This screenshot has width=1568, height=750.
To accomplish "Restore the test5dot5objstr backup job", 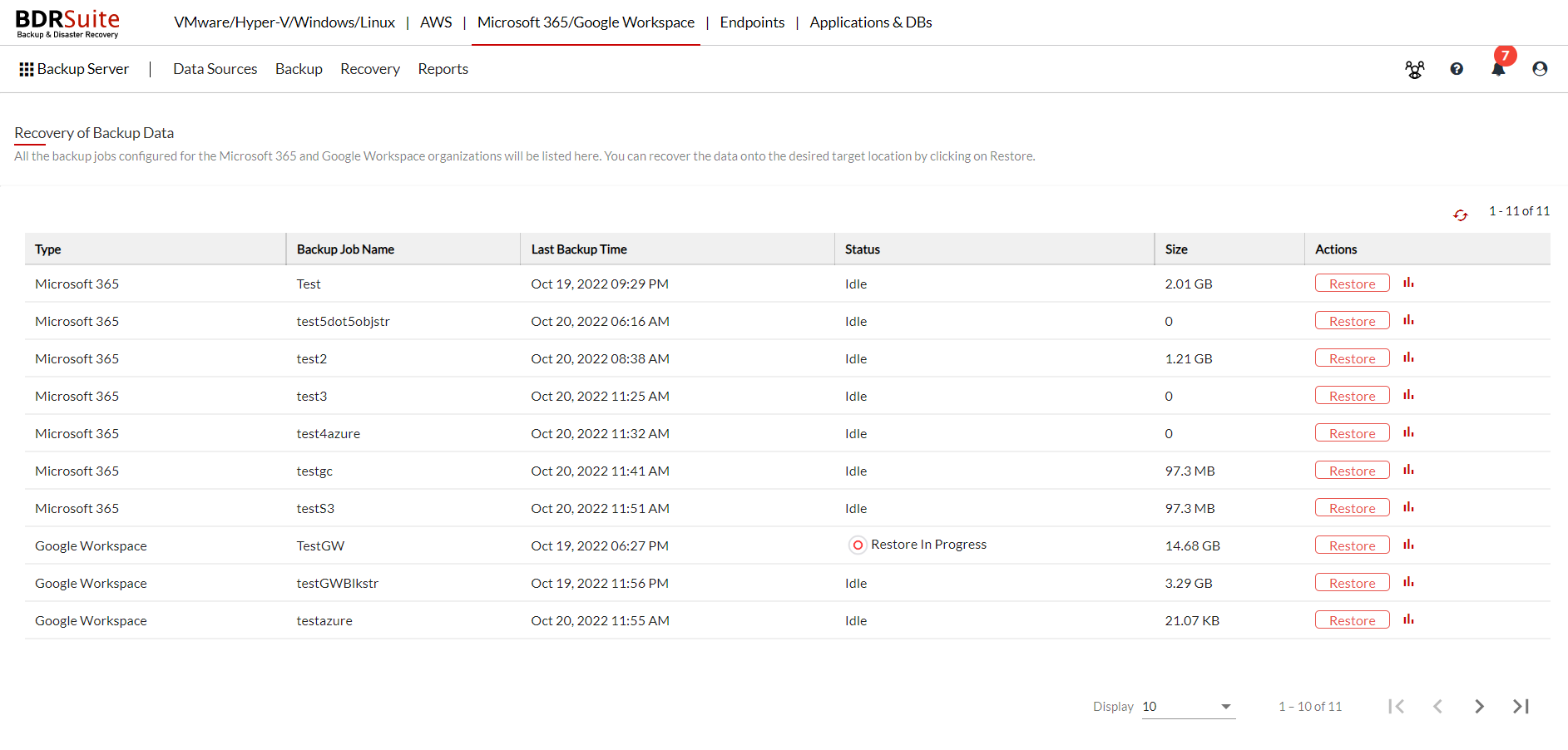I will click(x=1352, y=321).
